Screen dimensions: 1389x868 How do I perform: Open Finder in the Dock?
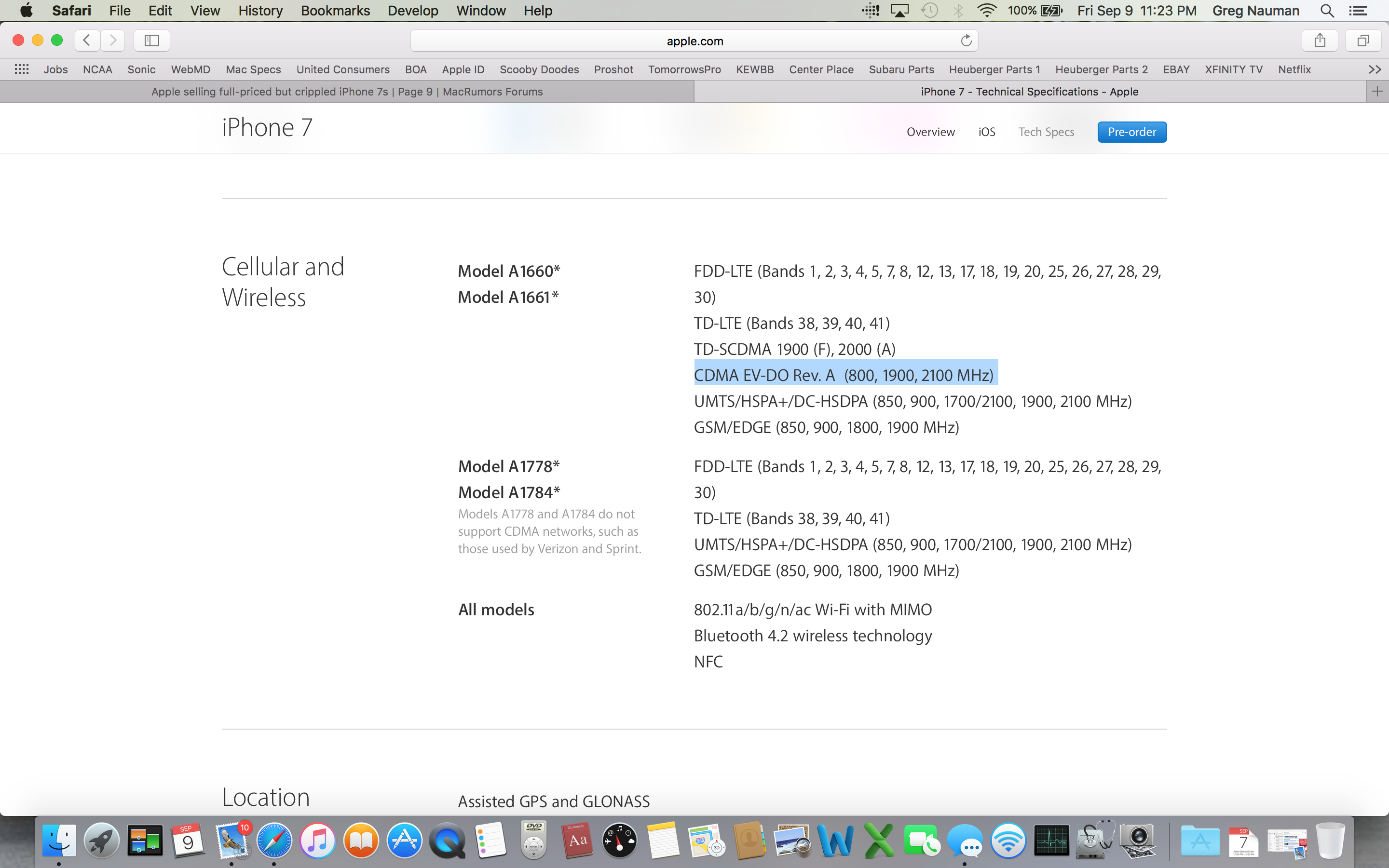pyautogui.click(x=58, y=841)
